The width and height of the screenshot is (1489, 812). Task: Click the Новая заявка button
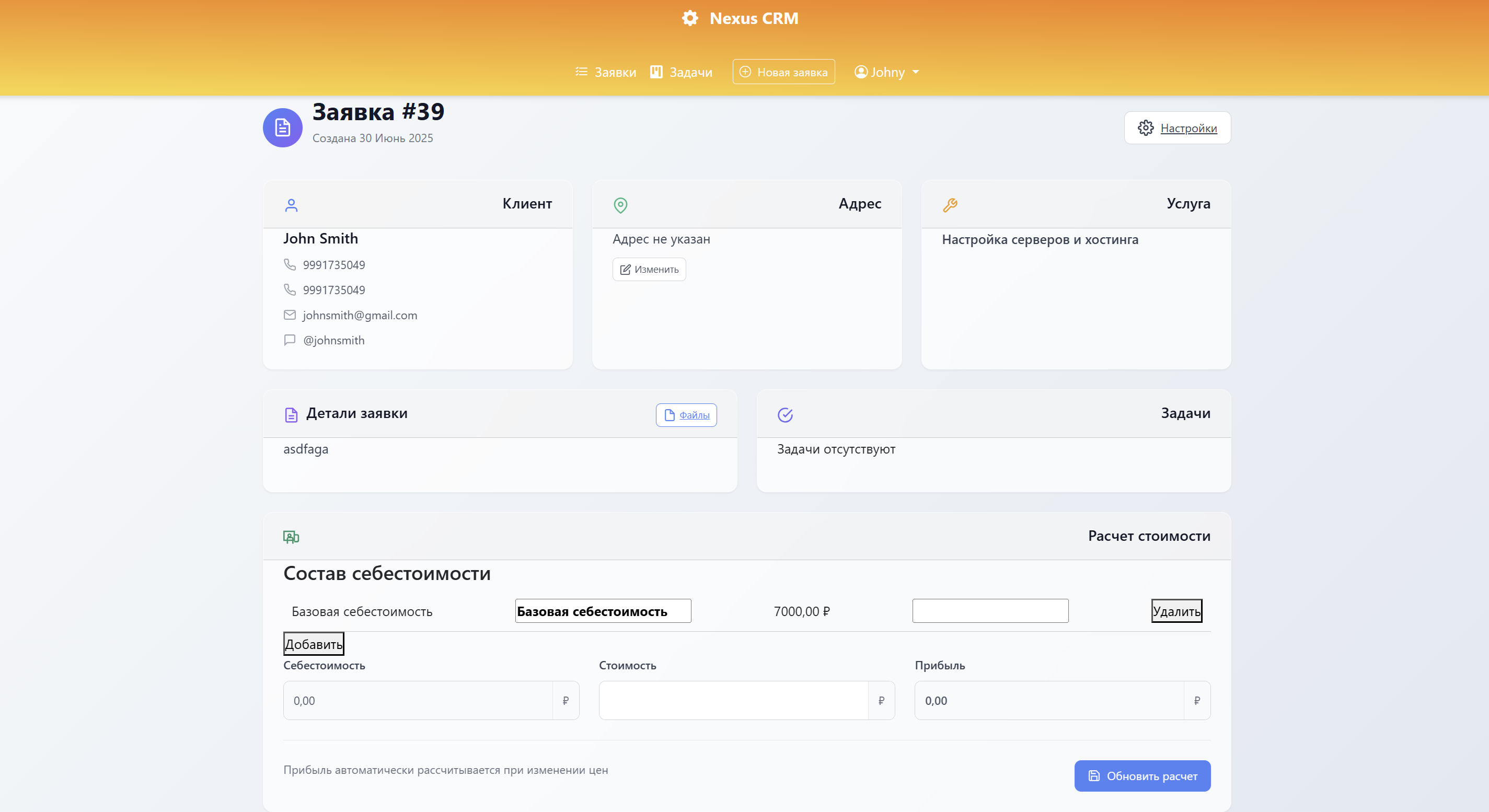[x=783, y=72]
